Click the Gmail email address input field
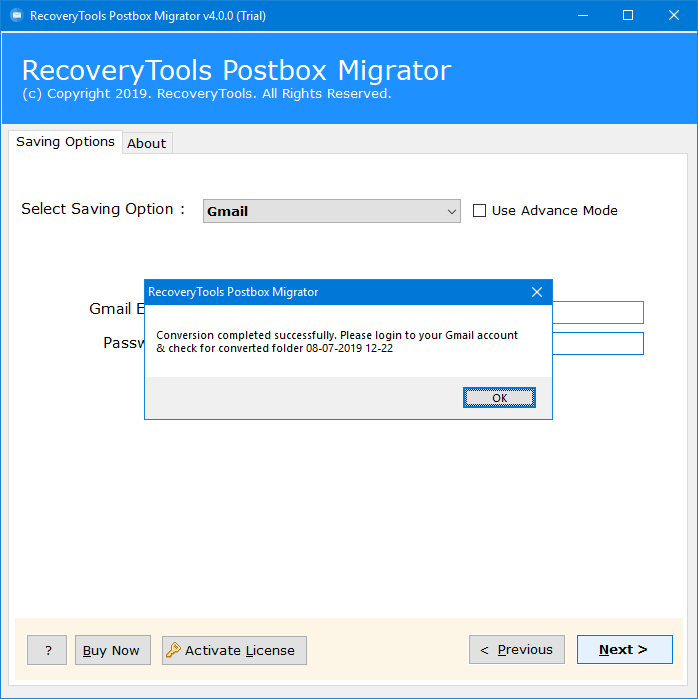Viewport: 698px width, 699px height. (x=598, y=312)
